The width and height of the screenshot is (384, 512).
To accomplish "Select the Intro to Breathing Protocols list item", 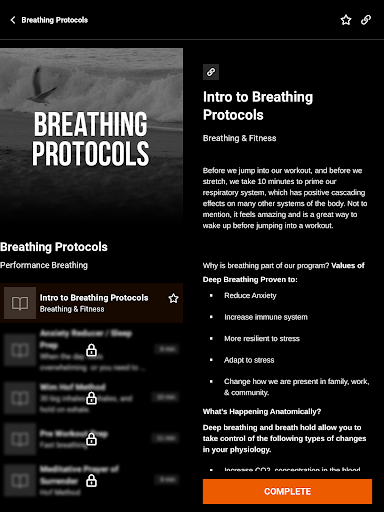I will coord(91,303).
